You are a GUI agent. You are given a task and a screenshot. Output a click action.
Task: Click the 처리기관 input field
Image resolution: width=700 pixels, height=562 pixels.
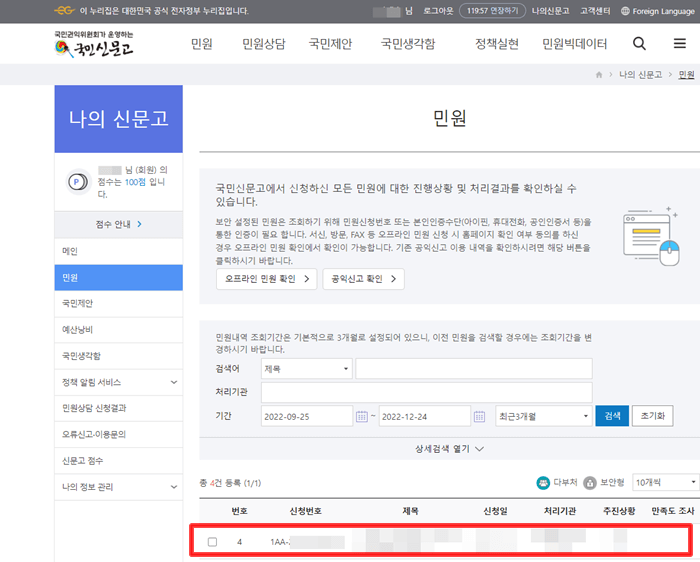click(427, 392)
